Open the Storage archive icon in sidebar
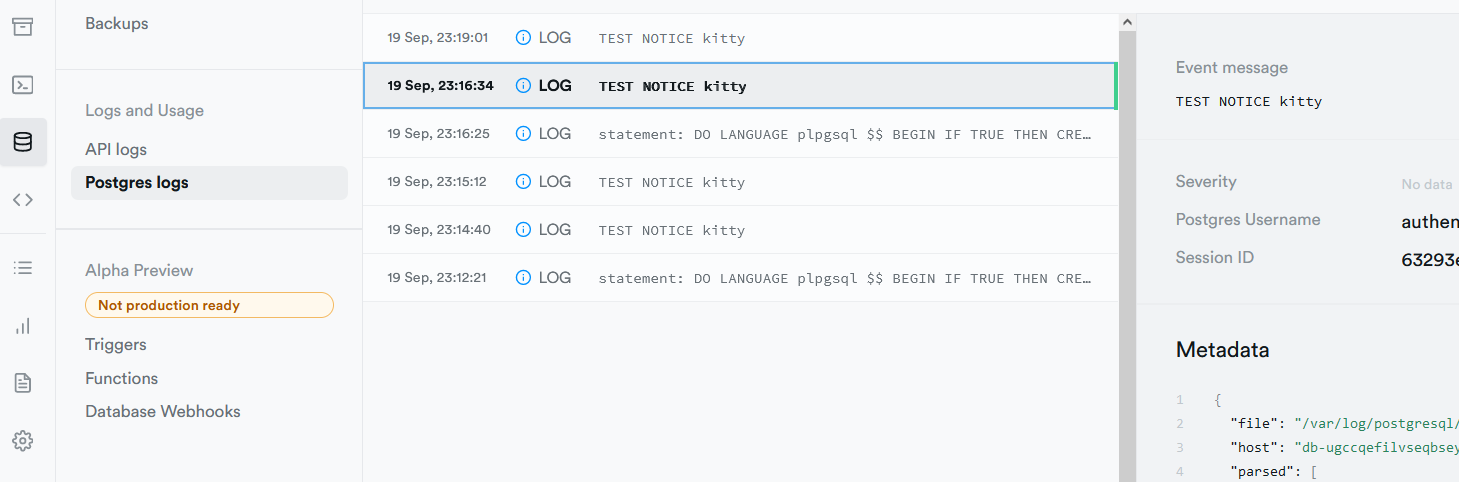 (22, 27)
